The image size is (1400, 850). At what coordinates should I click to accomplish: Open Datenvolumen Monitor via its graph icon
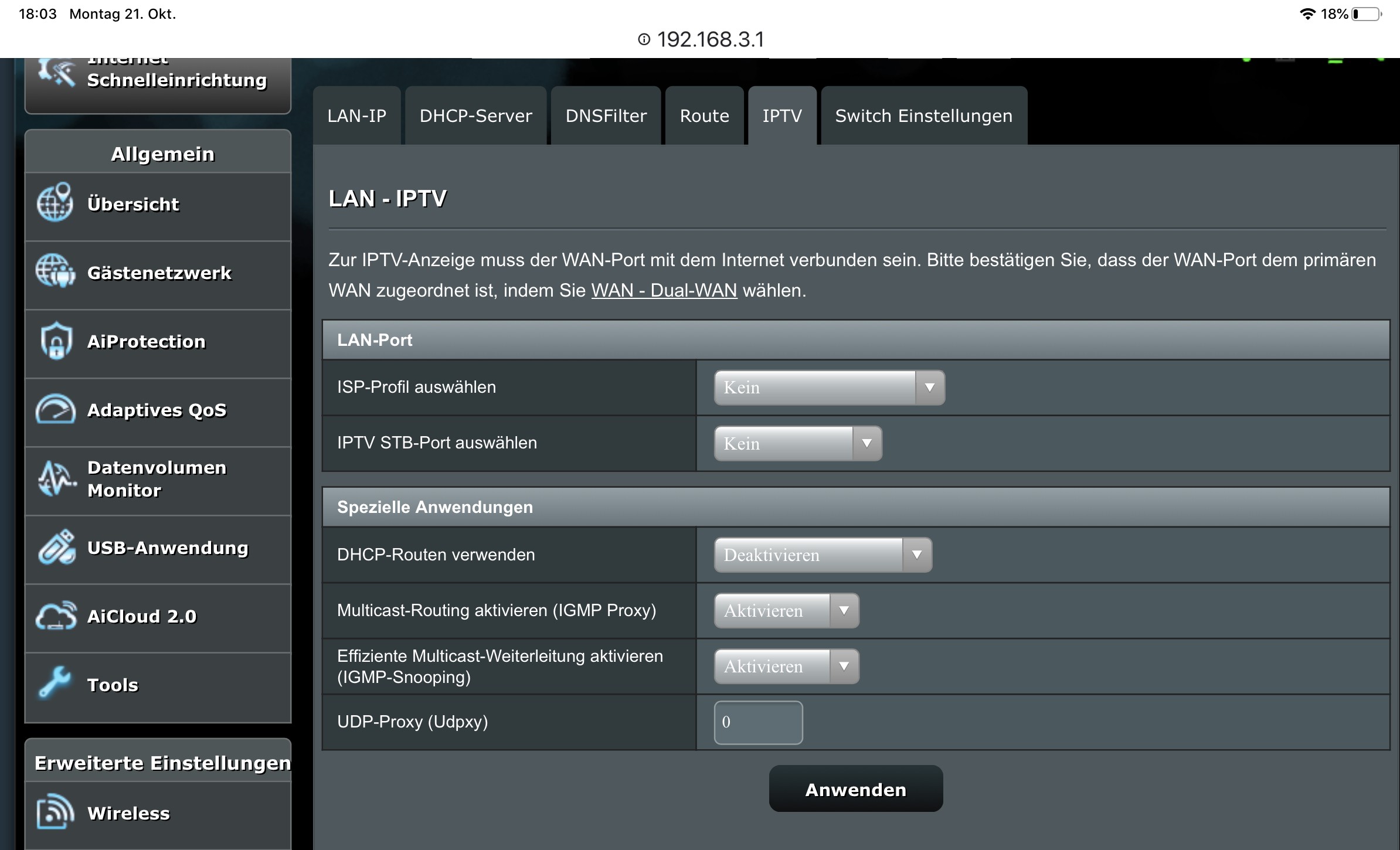pyautogui.click(x=56, y=478)
